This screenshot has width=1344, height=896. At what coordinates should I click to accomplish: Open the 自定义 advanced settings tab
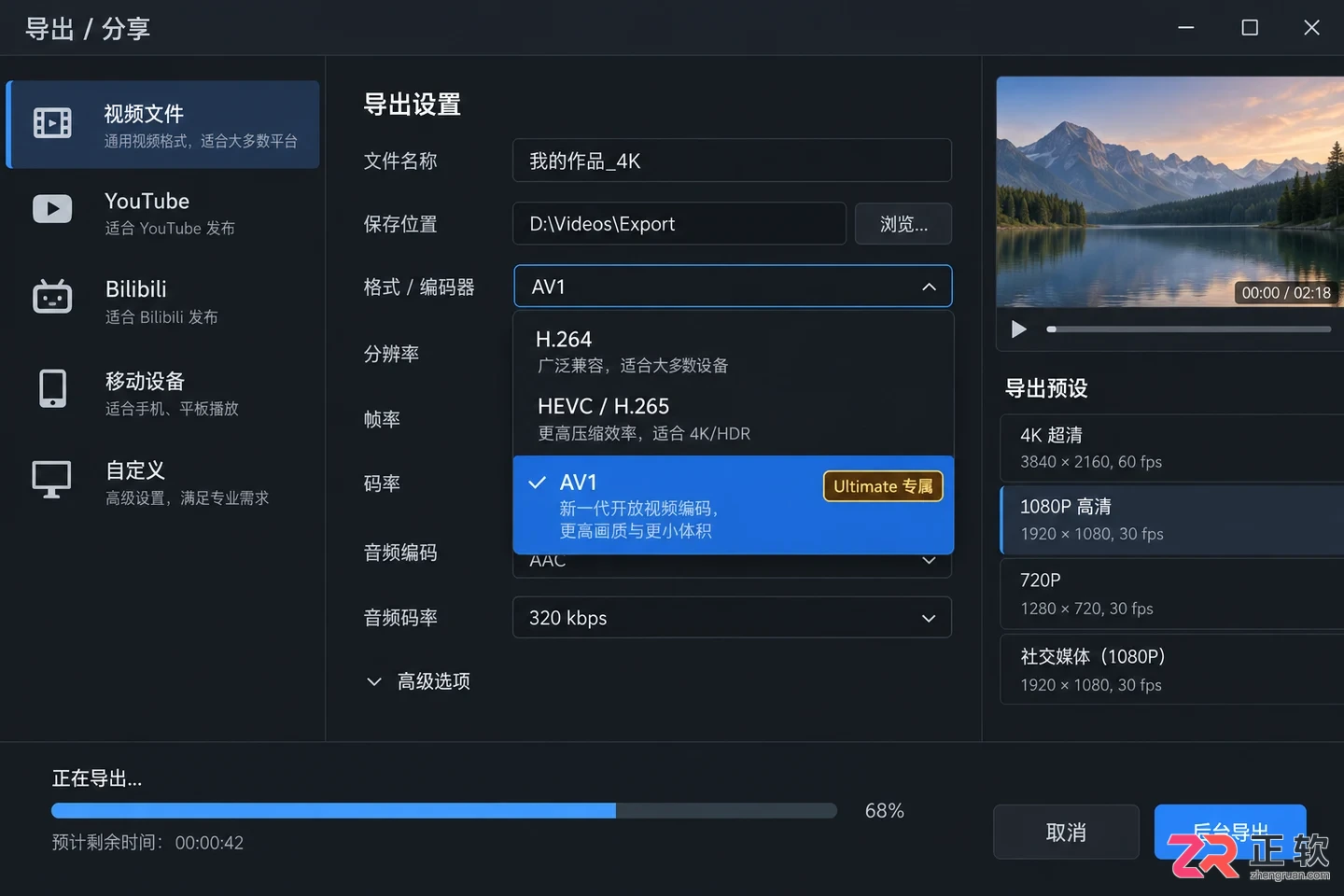(162, 482)
